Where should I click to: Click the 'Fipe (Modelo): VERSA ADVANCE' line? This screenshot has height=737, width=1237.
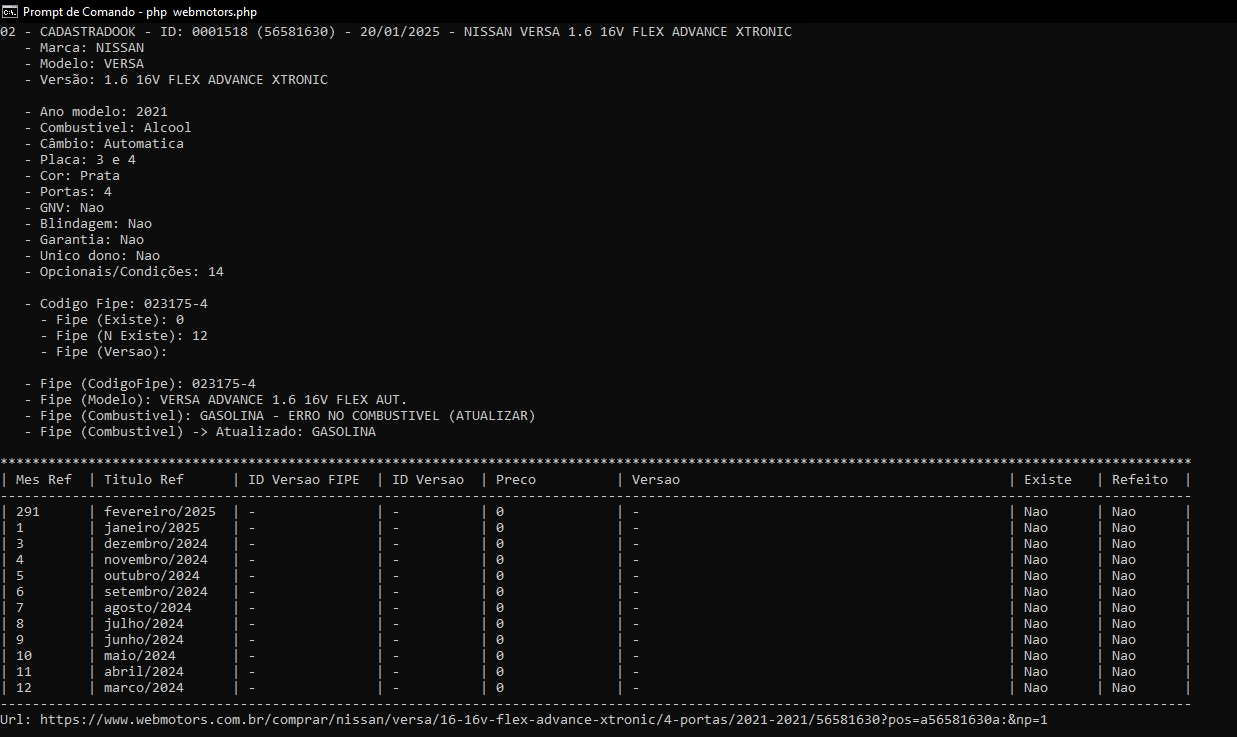coord(216,400)
